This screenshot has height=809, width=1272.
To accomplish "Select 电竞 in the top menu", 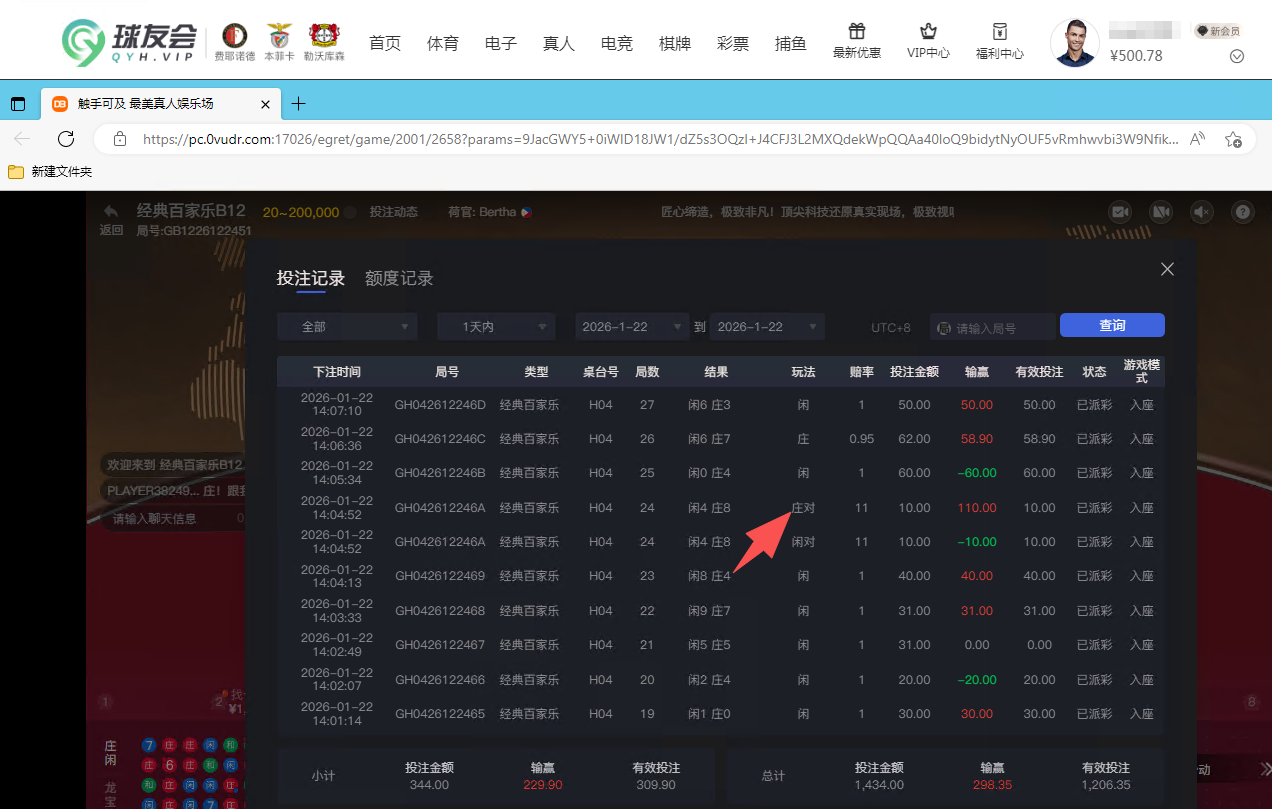I will tap(616, 43).
